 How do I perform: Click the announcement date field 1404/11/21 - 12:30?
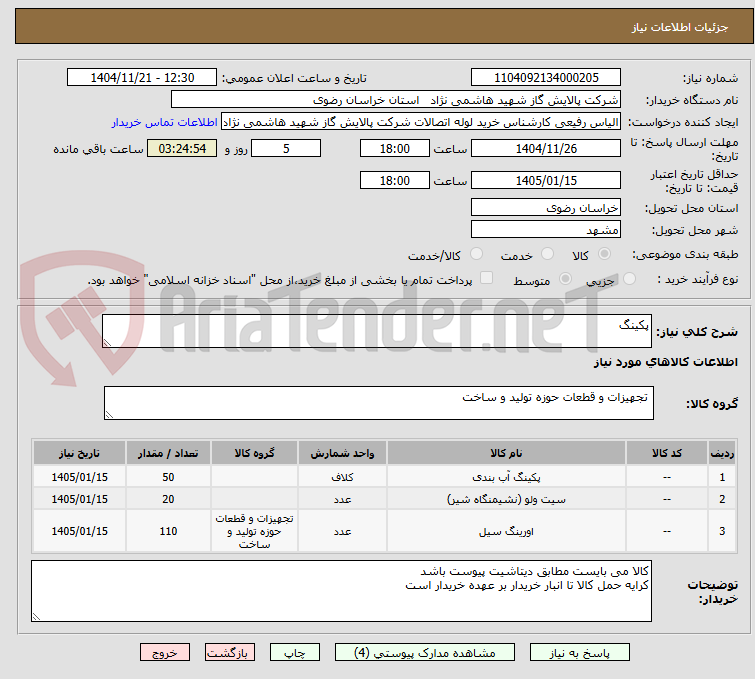(x=142, y=78)
